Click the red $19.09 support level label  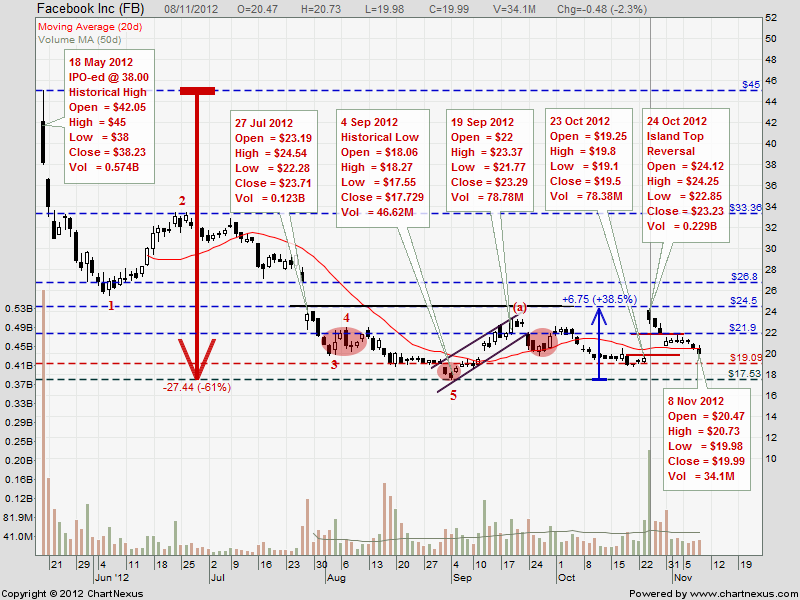click(x=745, y=358)
